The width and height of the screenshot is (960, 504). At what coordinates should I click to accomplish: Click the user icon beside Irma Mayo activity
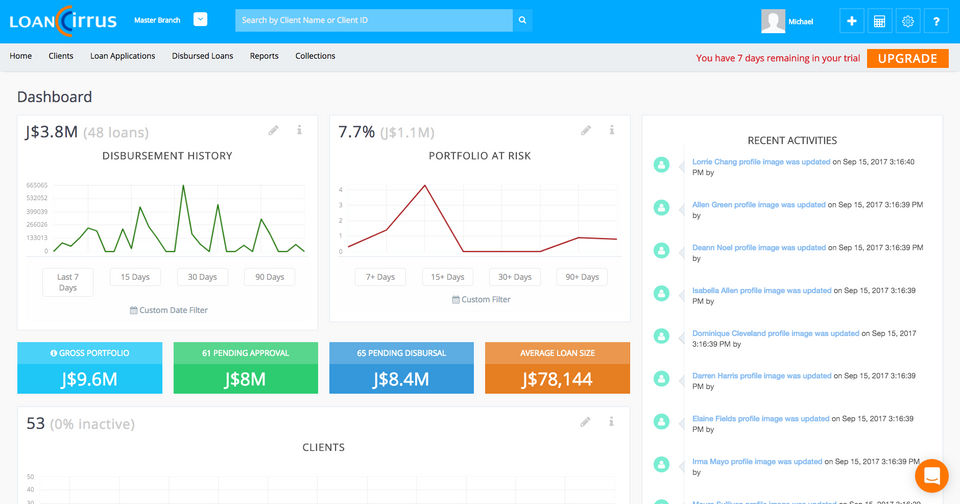pyautogui.click(x=661, y=464)
